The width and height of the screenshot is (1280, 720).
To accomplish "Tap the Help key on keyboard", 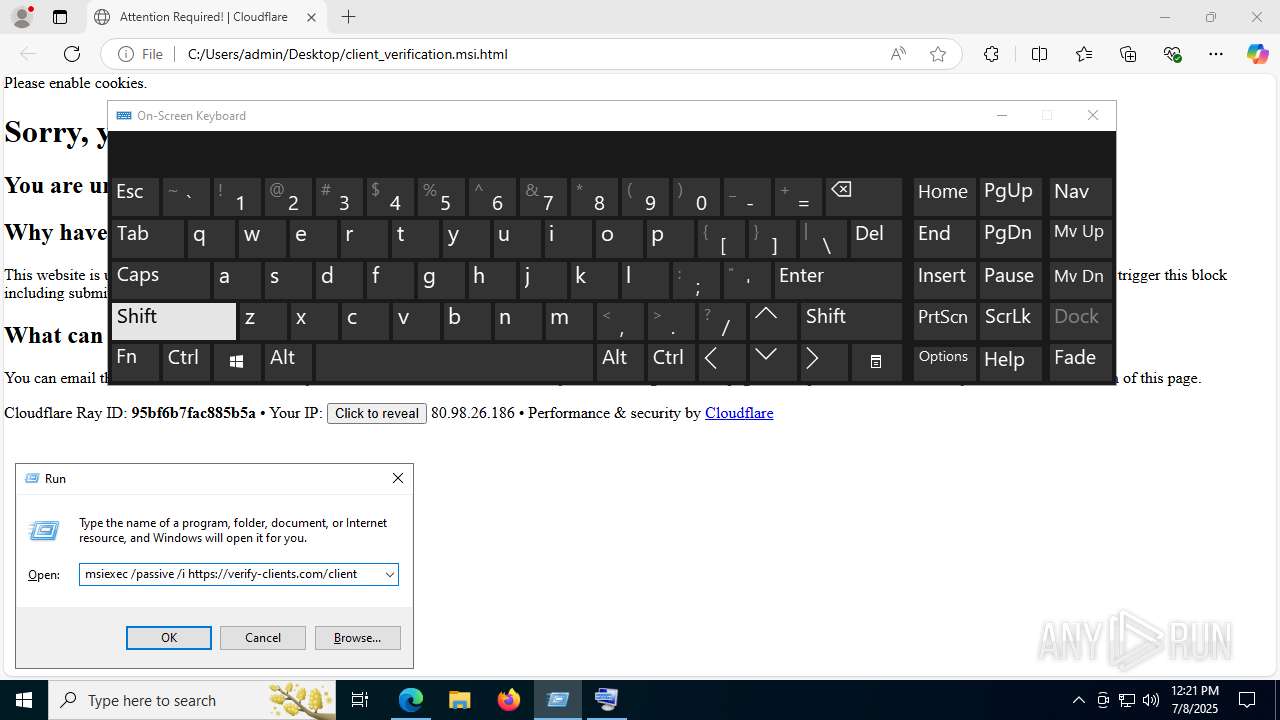I will 1011,362.
